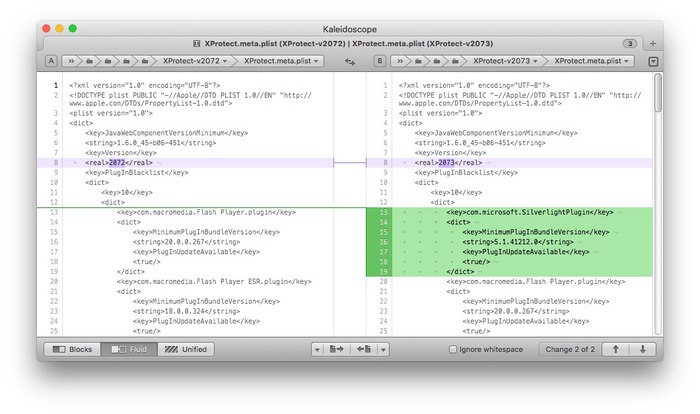Viewport: 700px width, 414px height.
Task: Click the PlugInBlacklist key on side B
Action: point(466,172)
